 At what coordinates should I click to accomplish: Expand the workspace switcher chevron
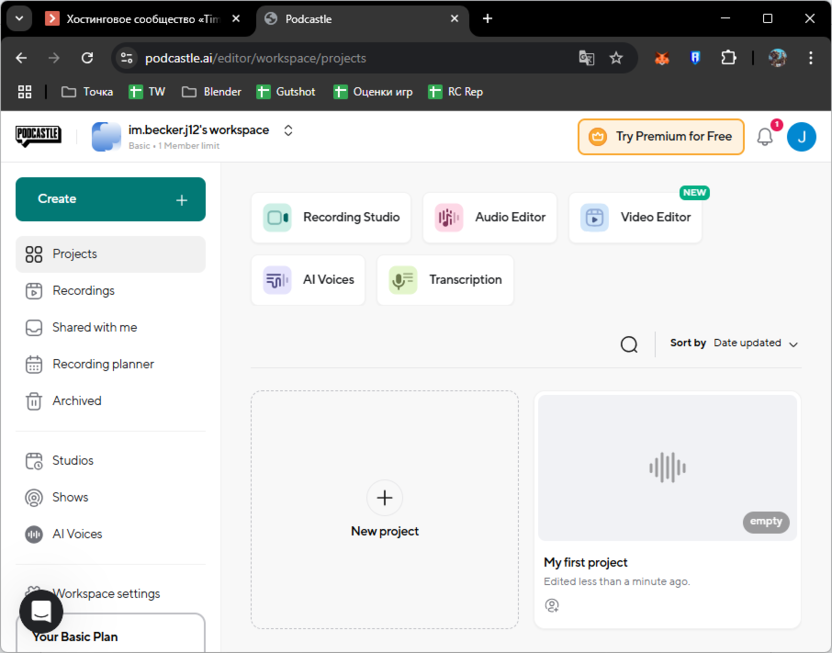pyautogui.click(x=288, y=131)
